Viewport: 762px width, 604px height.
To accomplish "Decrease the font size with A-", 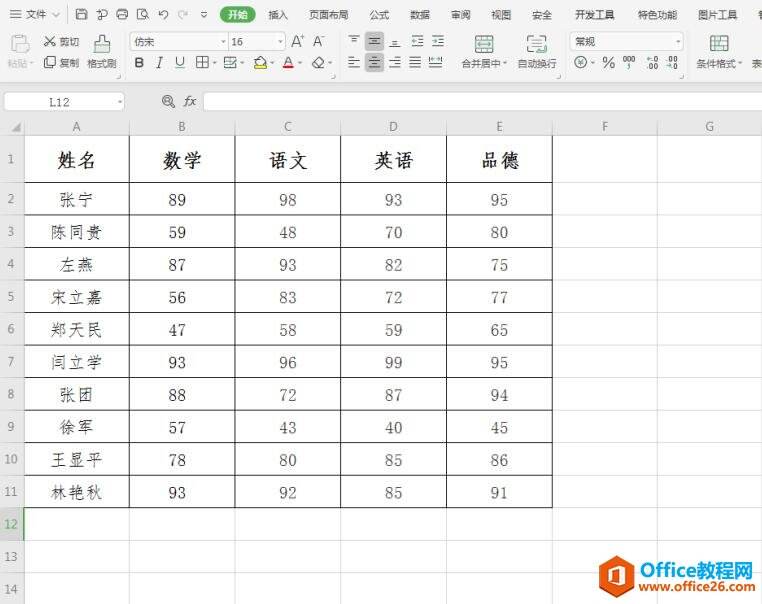I will [x=318, y=41].
